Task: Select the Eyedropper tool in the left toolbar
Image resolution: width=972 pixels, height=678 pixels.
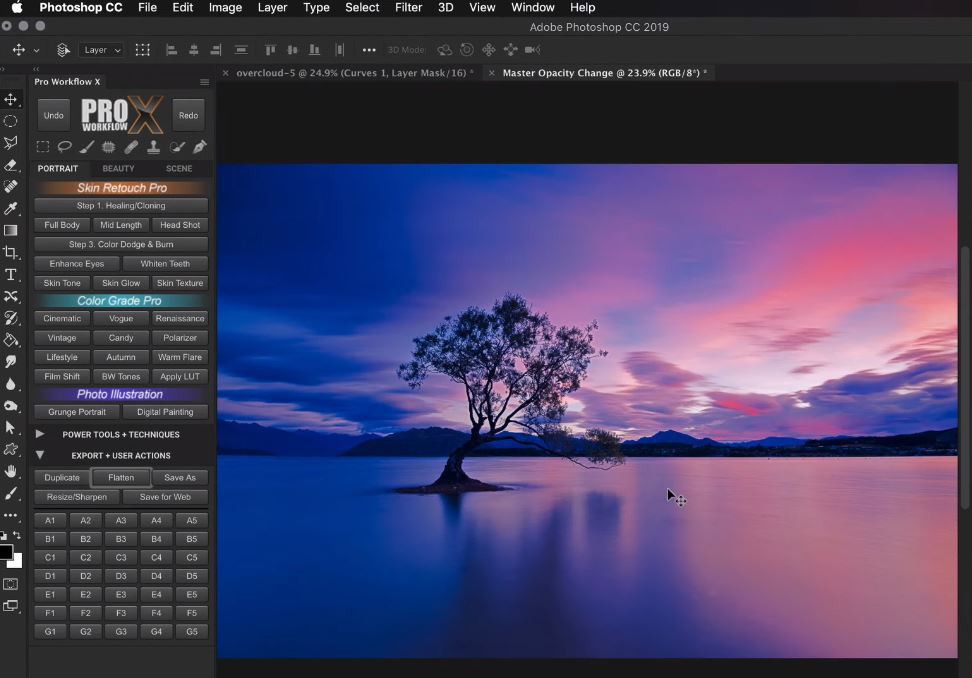Action: tap(11, 208)
